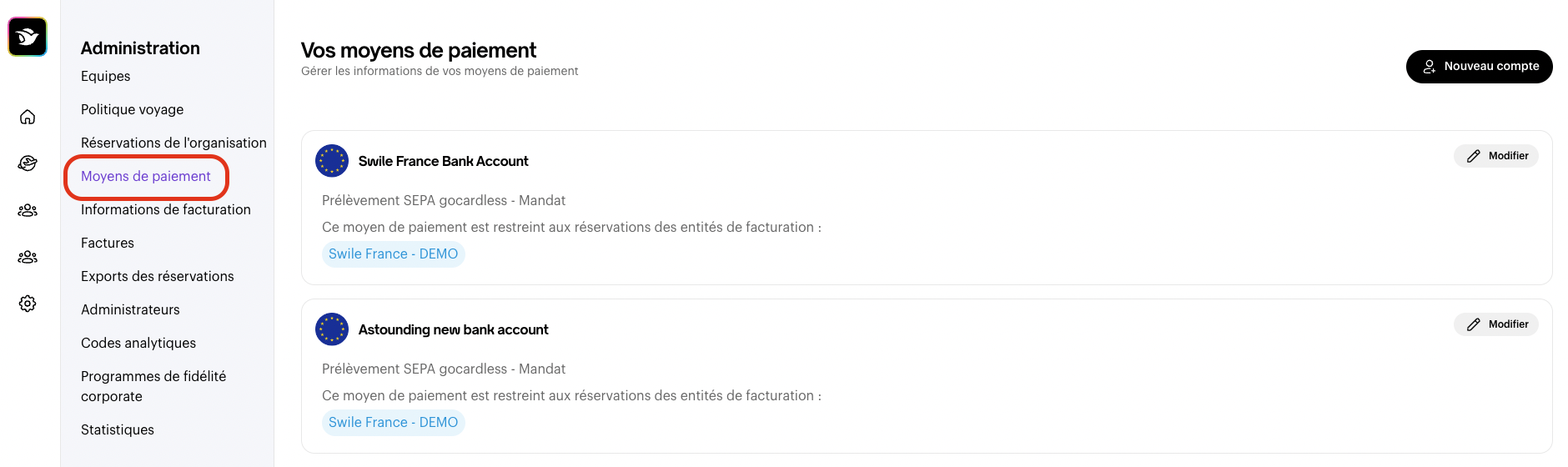Image resolution: width=1568 pixels, height=467 pixels.
Task: Click the Swile bird logo
Action: pos(28,37)
